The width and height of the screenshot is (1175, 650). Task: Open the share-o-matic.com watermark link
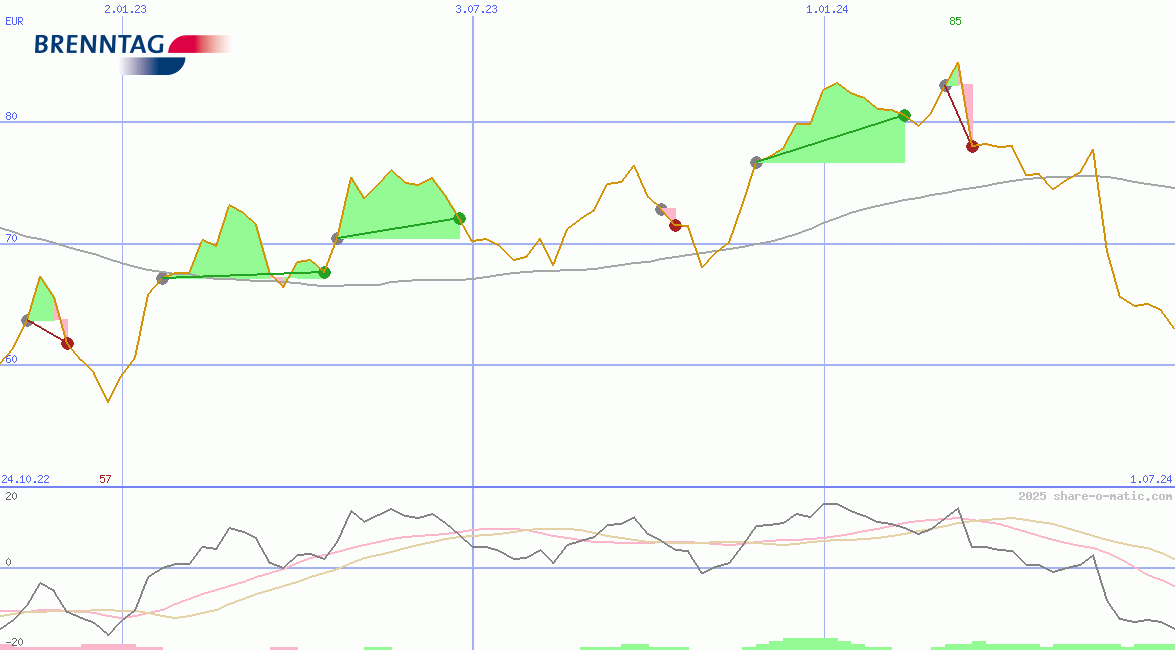pos(1095,496)
